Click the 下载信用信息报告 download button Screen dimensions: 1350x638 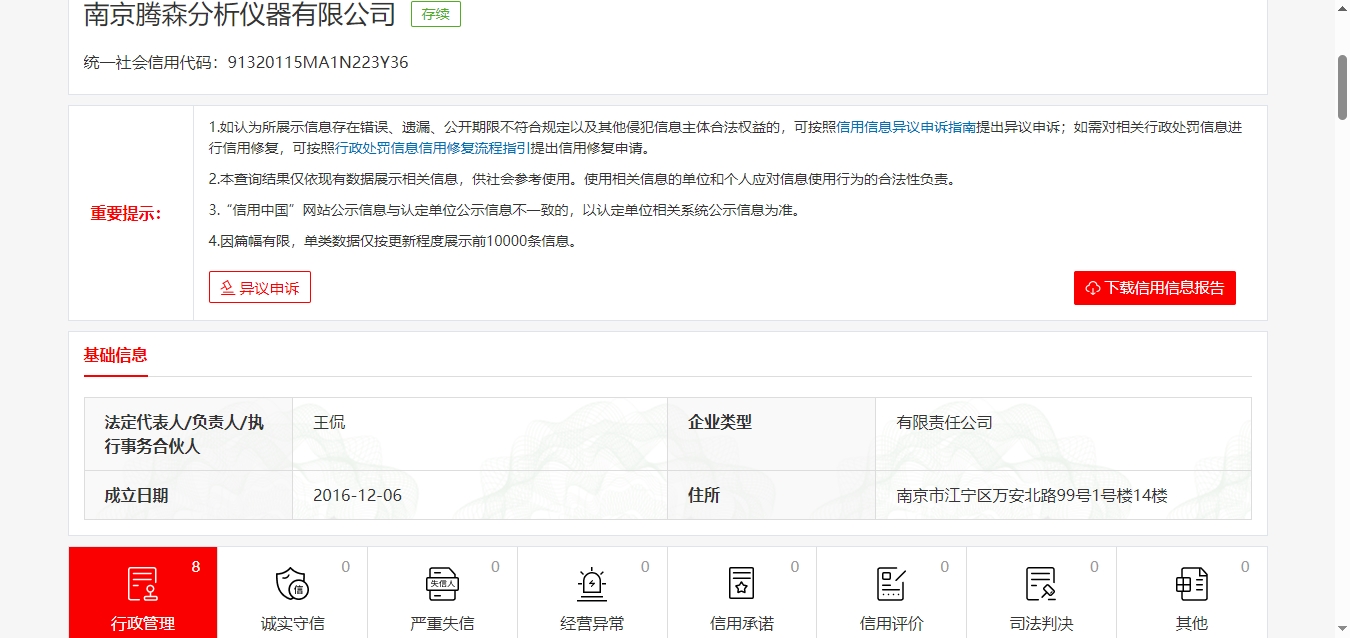1155,287
